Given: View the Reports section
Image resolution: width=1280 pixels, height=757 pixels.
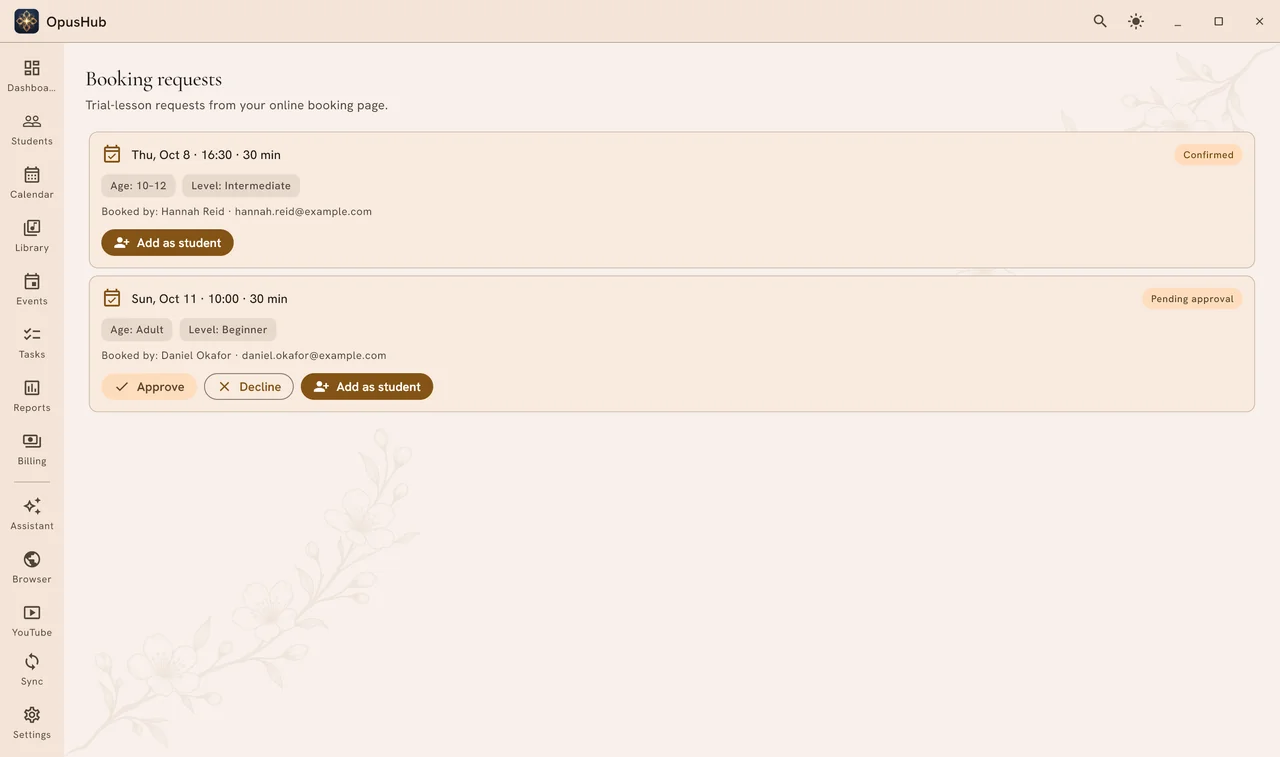Looking at the screenshot, I should (x=32, y=395).
